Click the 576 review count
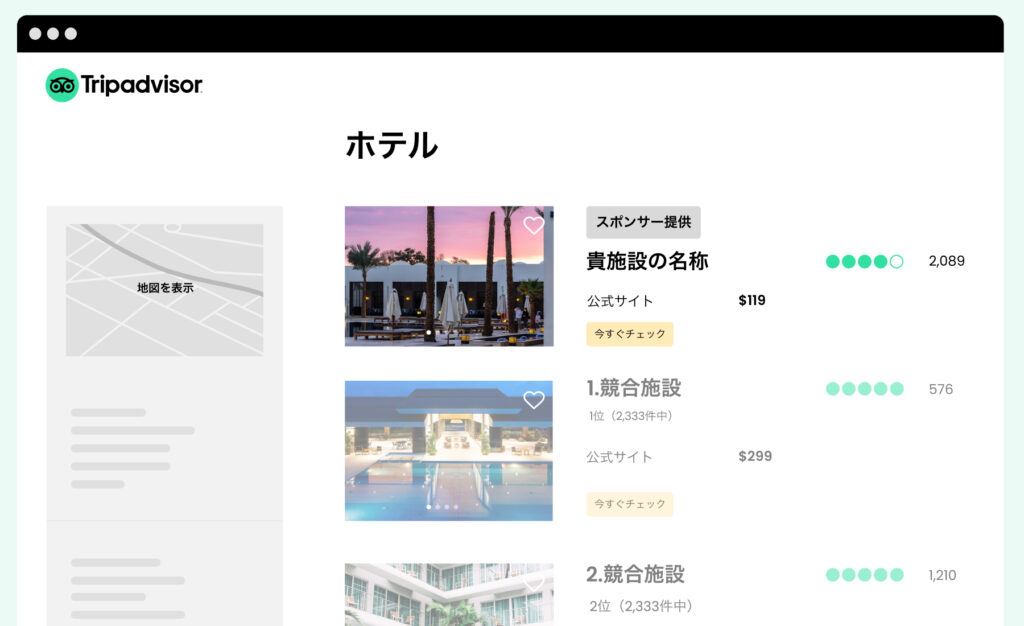The height and width of the screenshot is (626, 1024). tap(940, 389)
